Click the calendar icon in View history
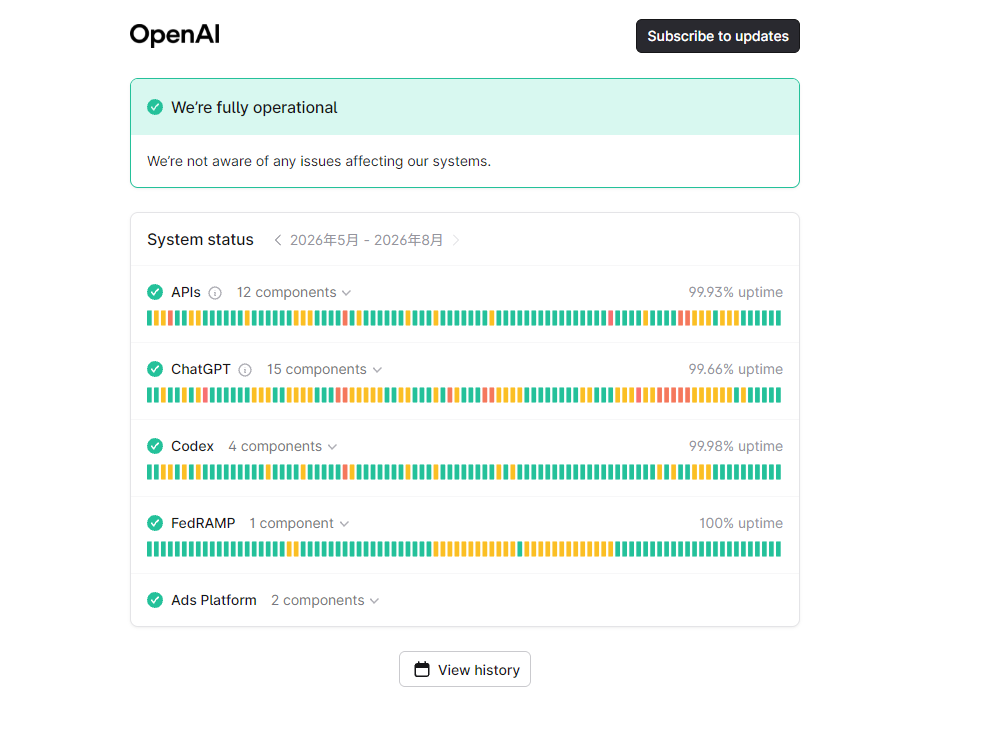The image size is (994, 749). point(422,669)
